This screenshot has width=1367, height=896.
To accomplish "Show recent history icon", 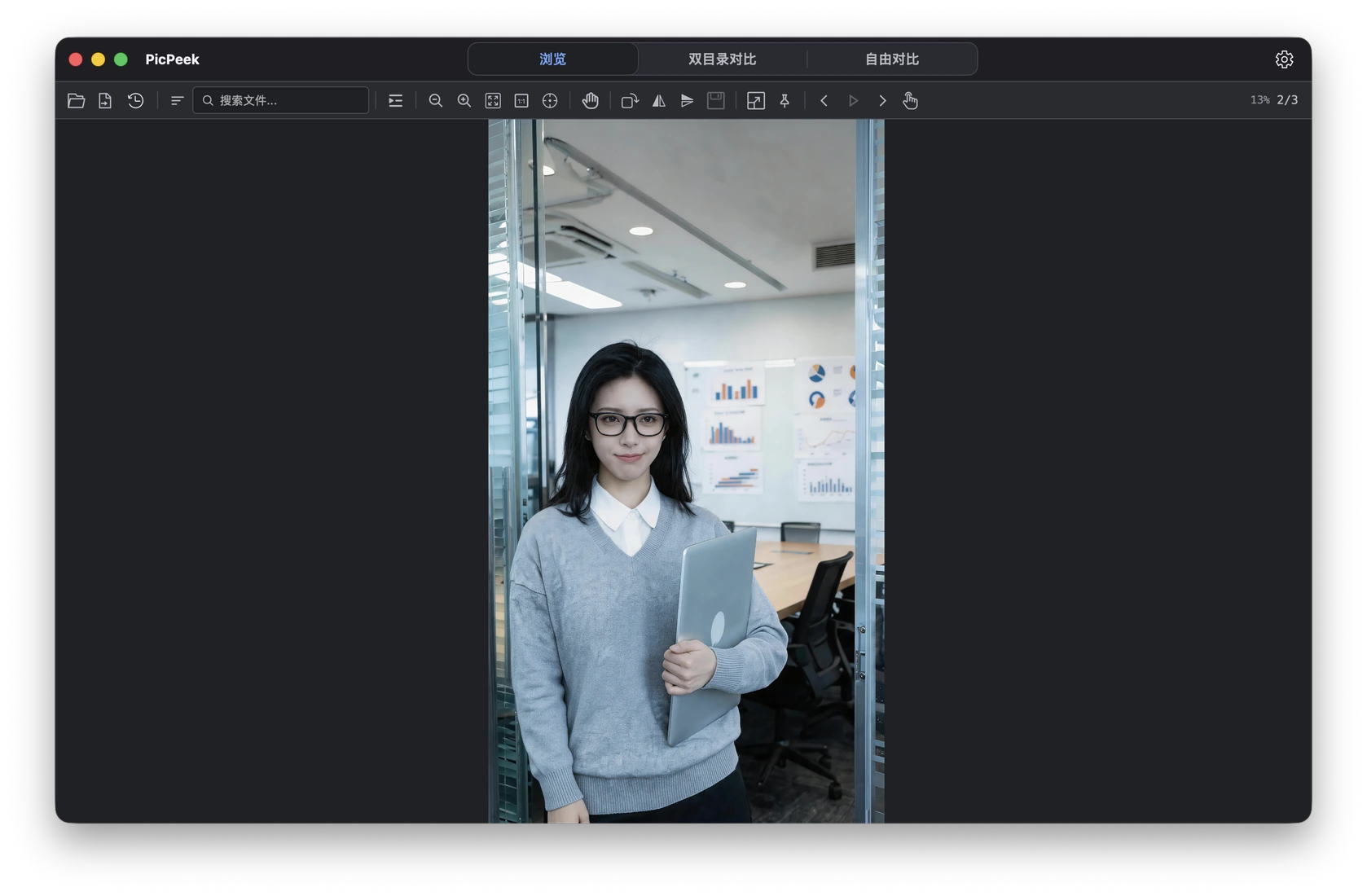I will click(x=135, y=100).
